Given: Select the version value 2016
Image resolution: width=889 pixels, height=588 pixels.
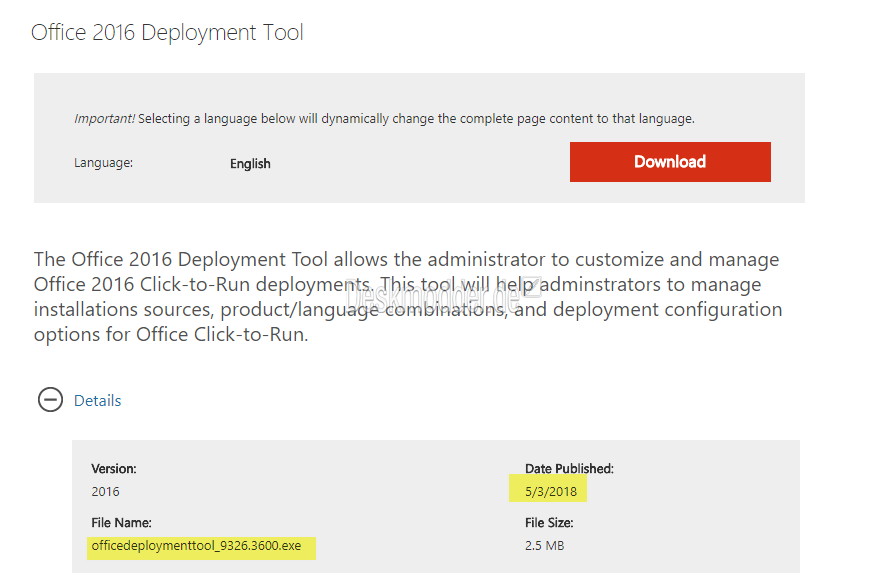Looking at the screenshot, I should tap(105, 492).
